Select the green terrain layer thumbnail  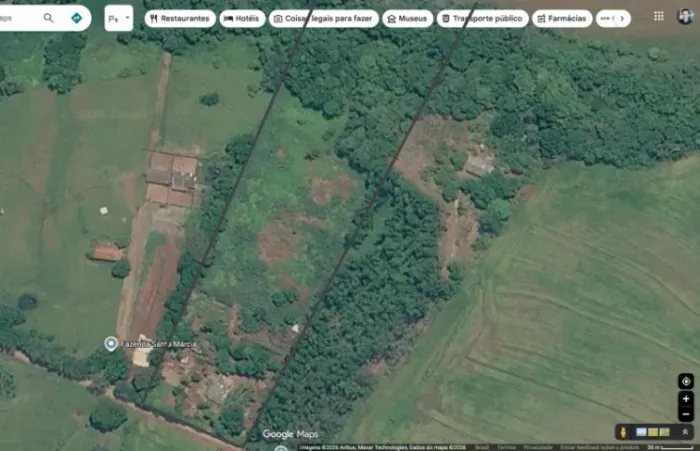tap(664, 432)
